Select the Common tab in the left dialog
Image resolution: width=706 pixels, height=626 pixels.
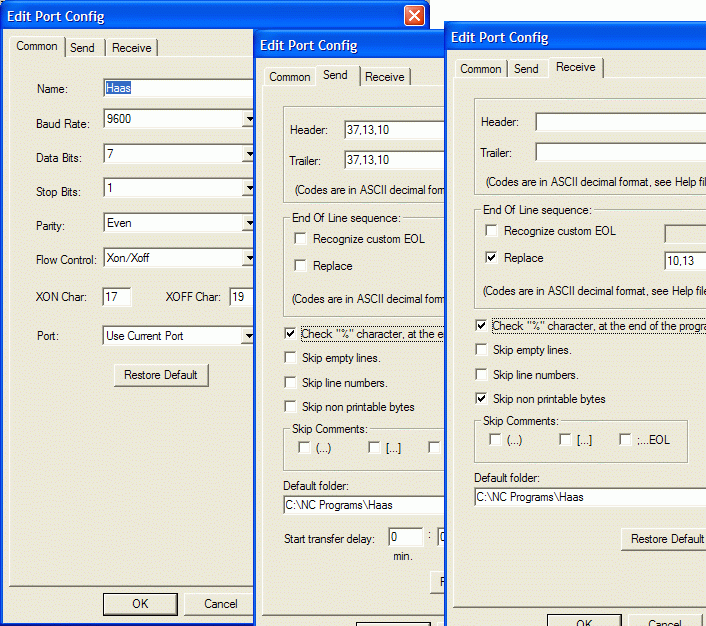[37, 46]
